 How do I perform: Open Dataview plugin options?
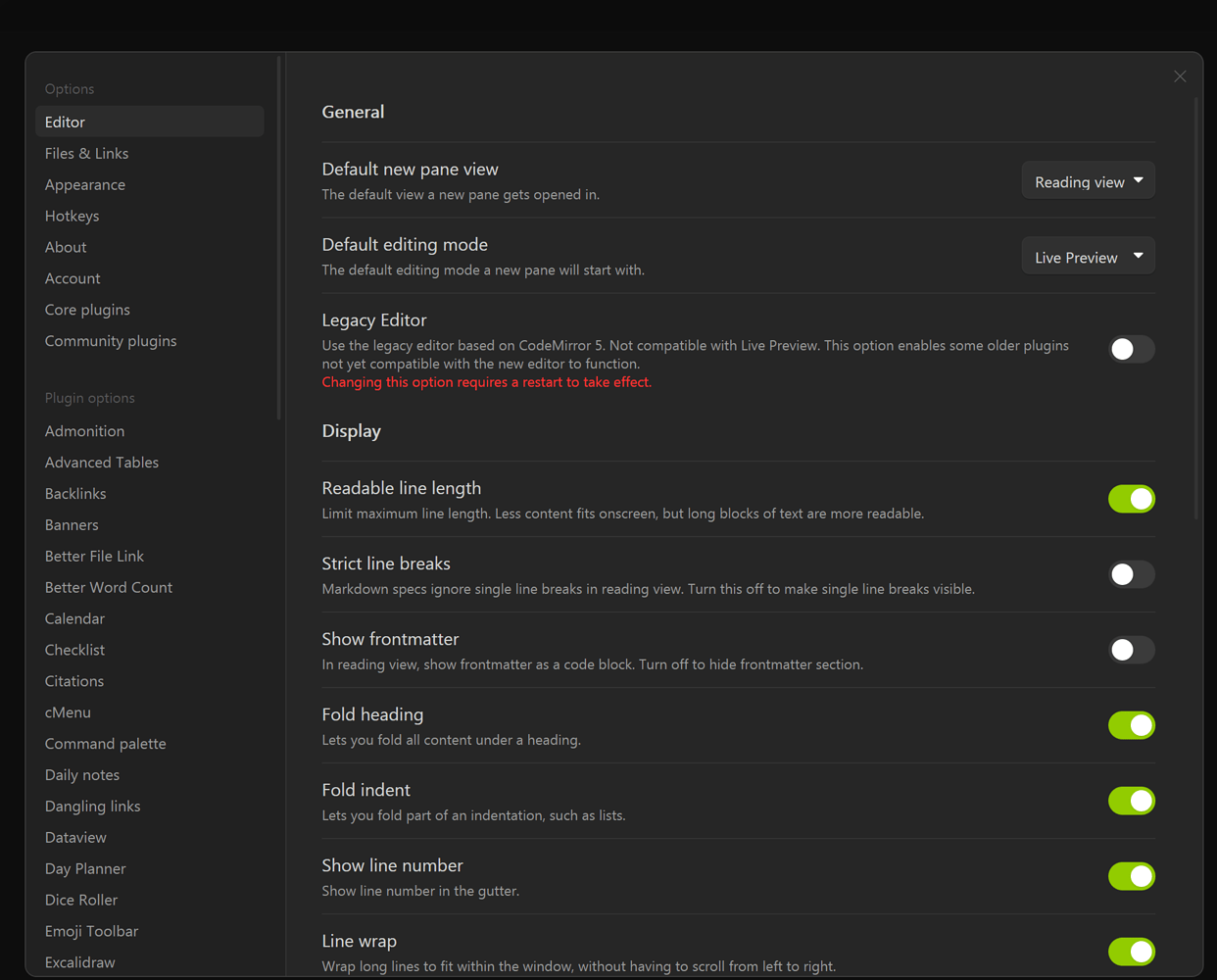coord(75,837)
